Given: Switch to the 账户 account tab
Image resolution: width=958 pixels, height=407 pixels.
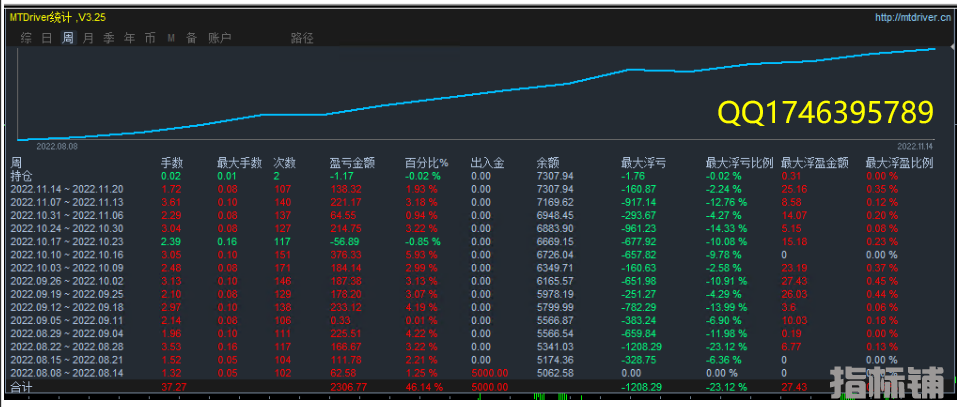Looking at the screenshot, I should (x=219, y=38).
